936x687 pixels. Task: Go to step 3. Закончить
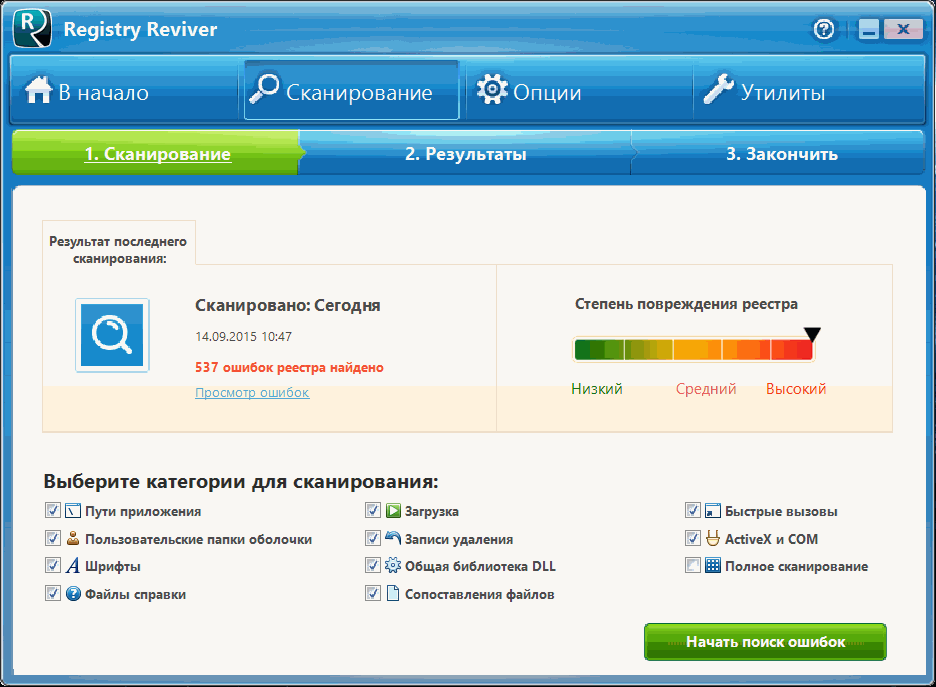[781, 153]
